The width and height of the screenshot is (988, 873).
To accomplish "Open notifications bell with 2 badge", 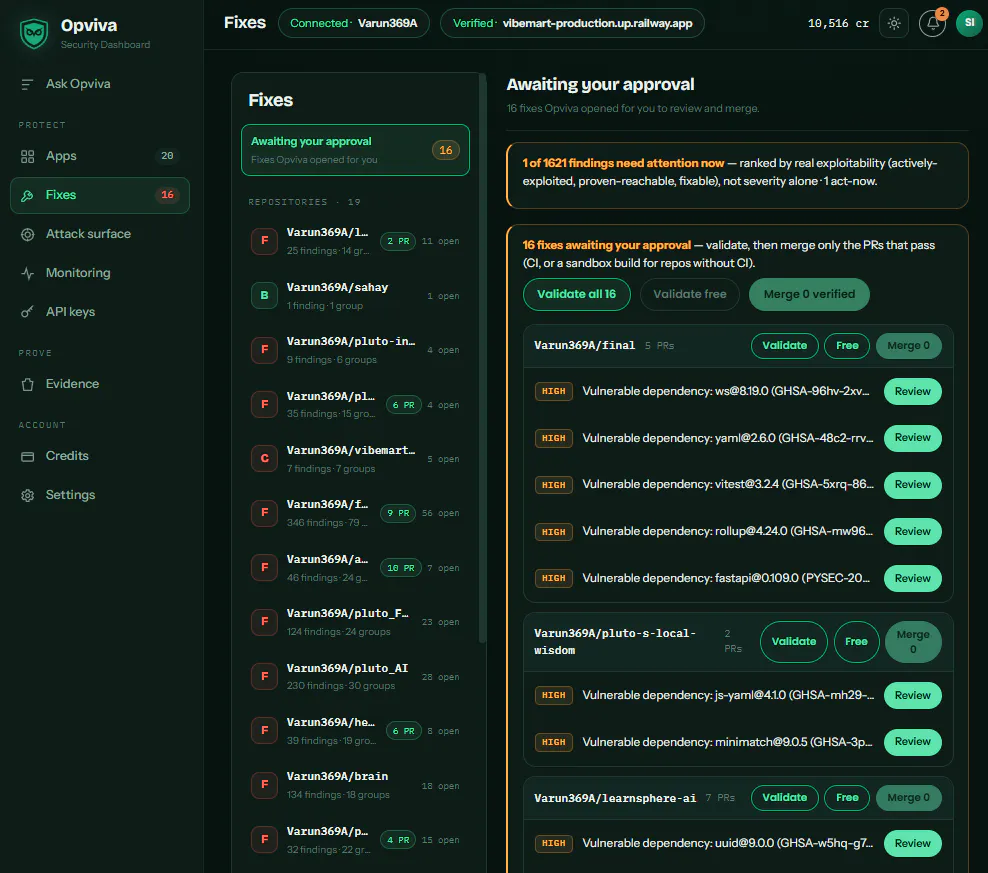I will (933, 23).
